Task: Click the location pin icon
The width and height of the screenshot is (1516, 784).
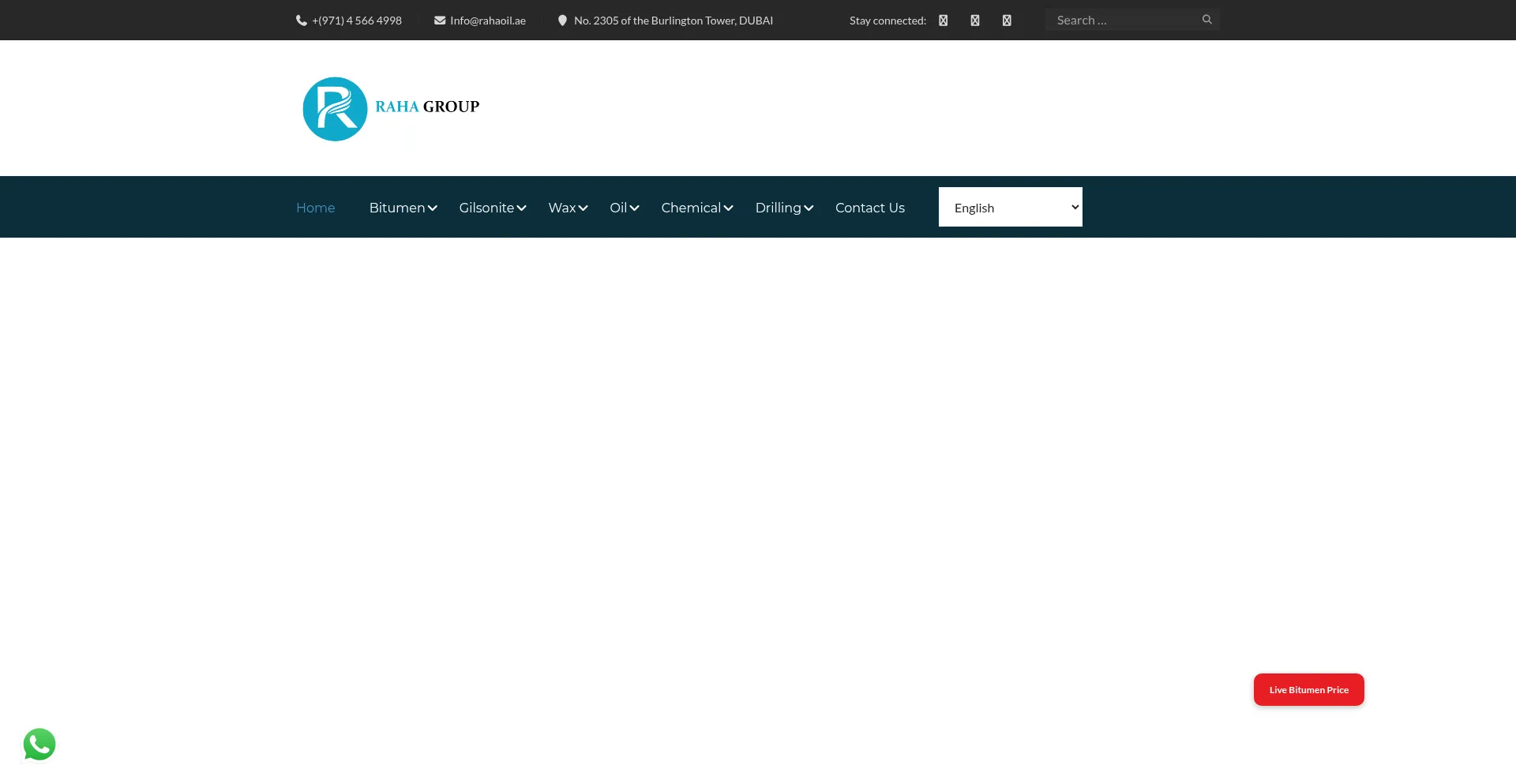Action: click(562, 21)
